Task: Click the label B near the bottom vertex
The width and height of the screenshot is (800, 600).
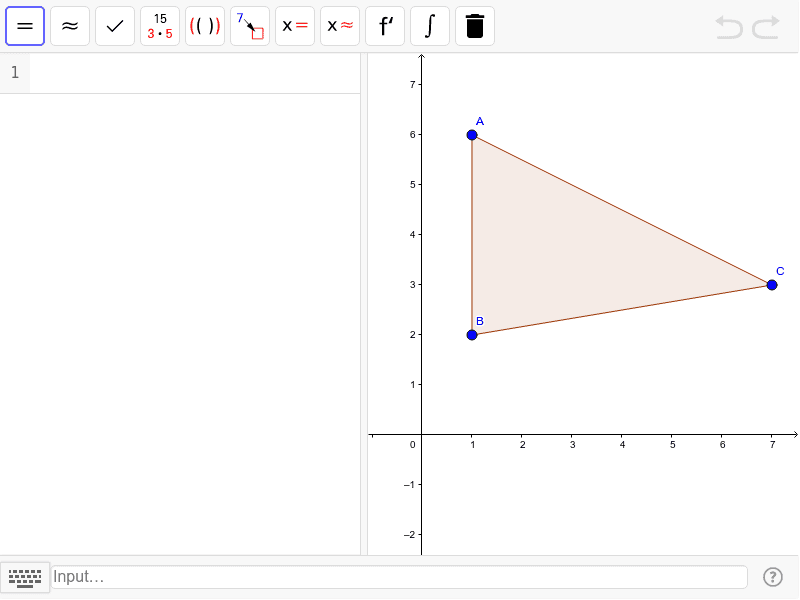Action: point(480,321)
